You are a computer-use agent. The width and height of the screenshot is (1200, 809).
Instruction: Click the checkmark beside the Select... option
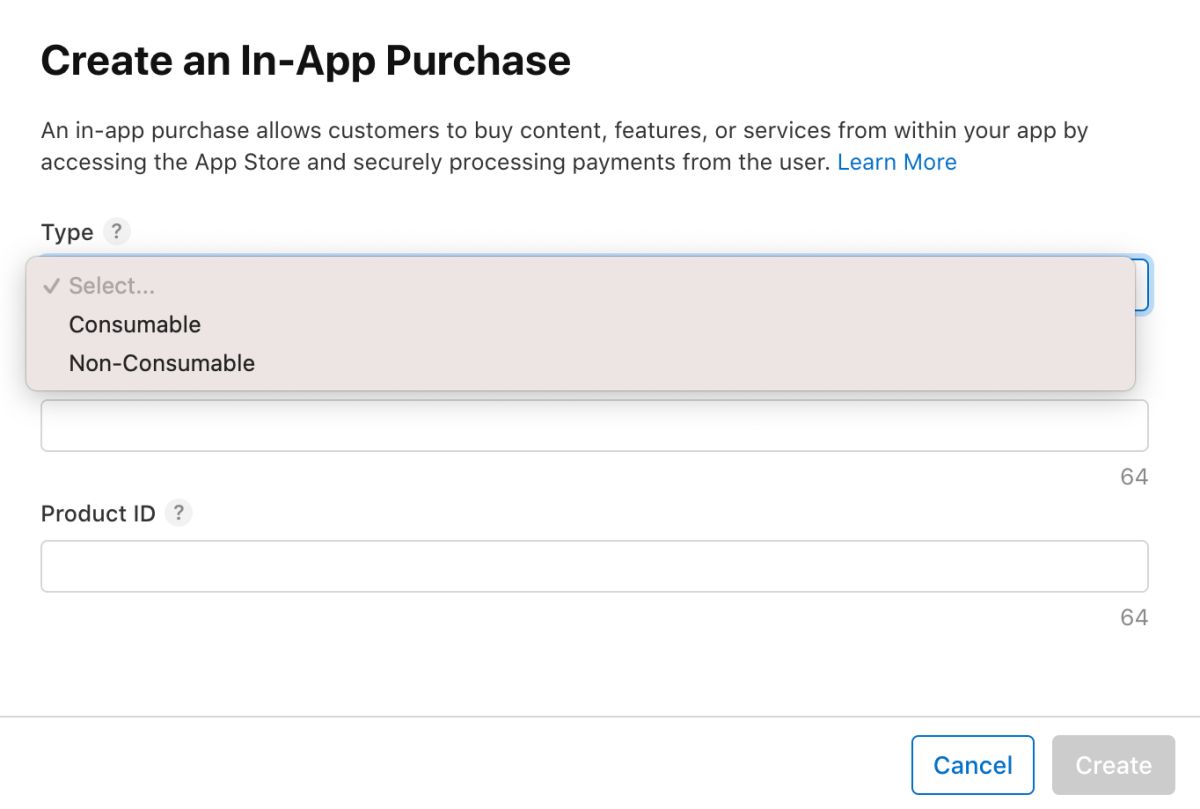tap(51, 286)
